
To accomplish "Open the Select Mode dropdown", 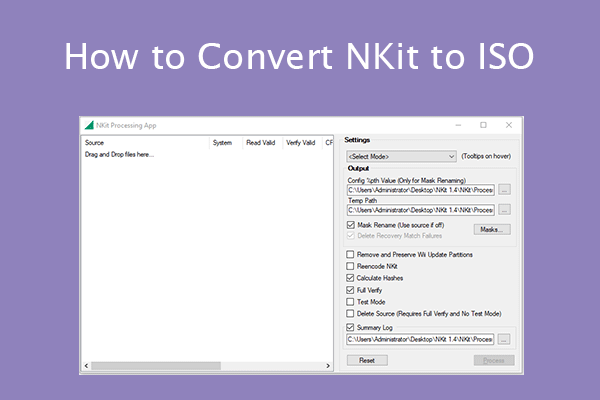I will 401,156.
